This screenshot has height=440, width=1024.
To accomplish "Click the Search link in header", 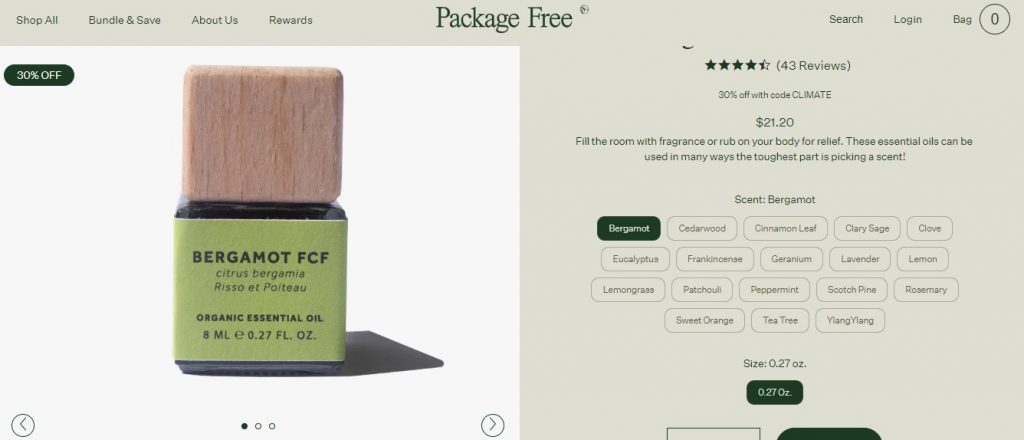I will coord(846,20).
